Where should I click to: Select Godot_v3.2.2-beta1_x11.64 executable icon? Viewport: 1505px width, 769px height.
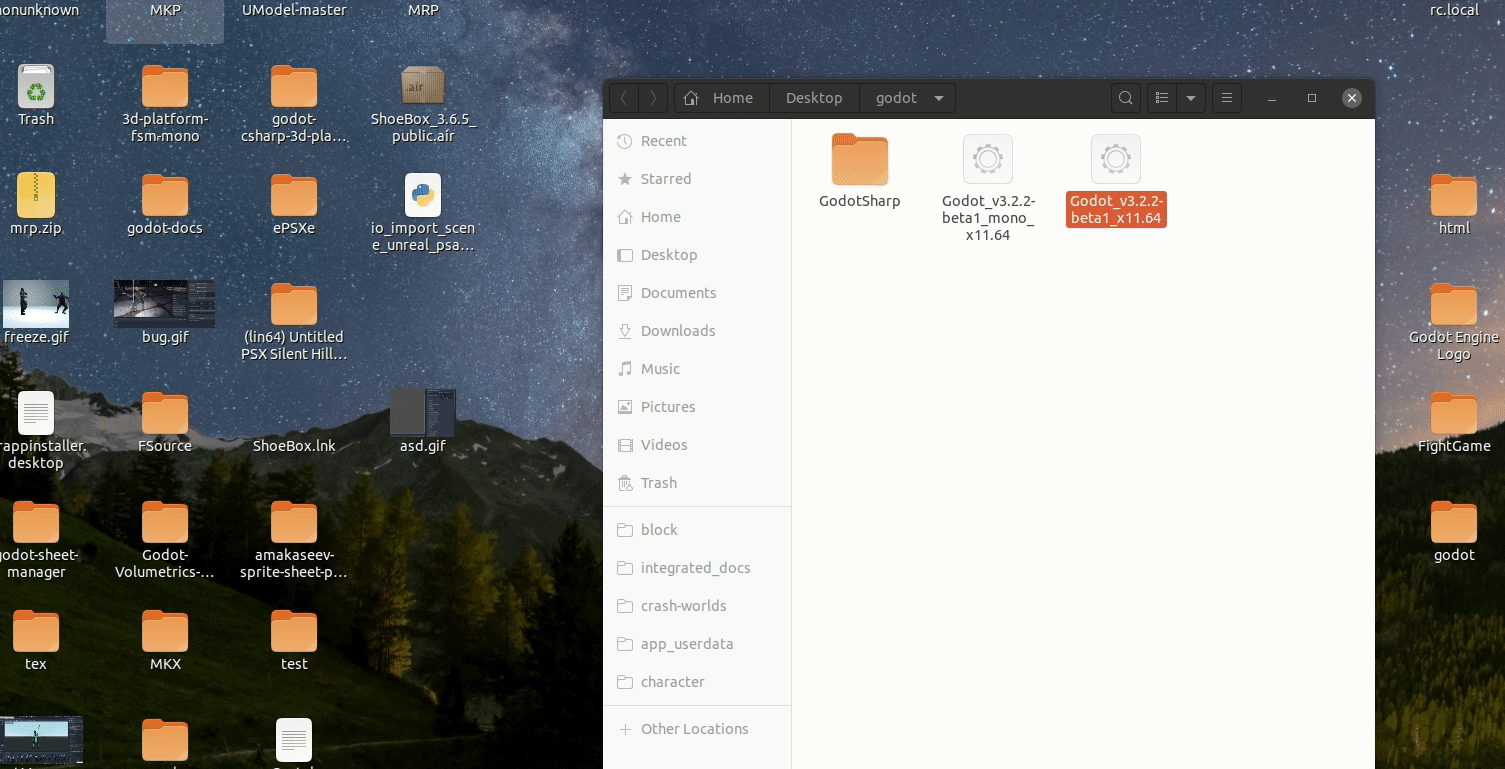pyautogui.click(x=1116, y=160)
